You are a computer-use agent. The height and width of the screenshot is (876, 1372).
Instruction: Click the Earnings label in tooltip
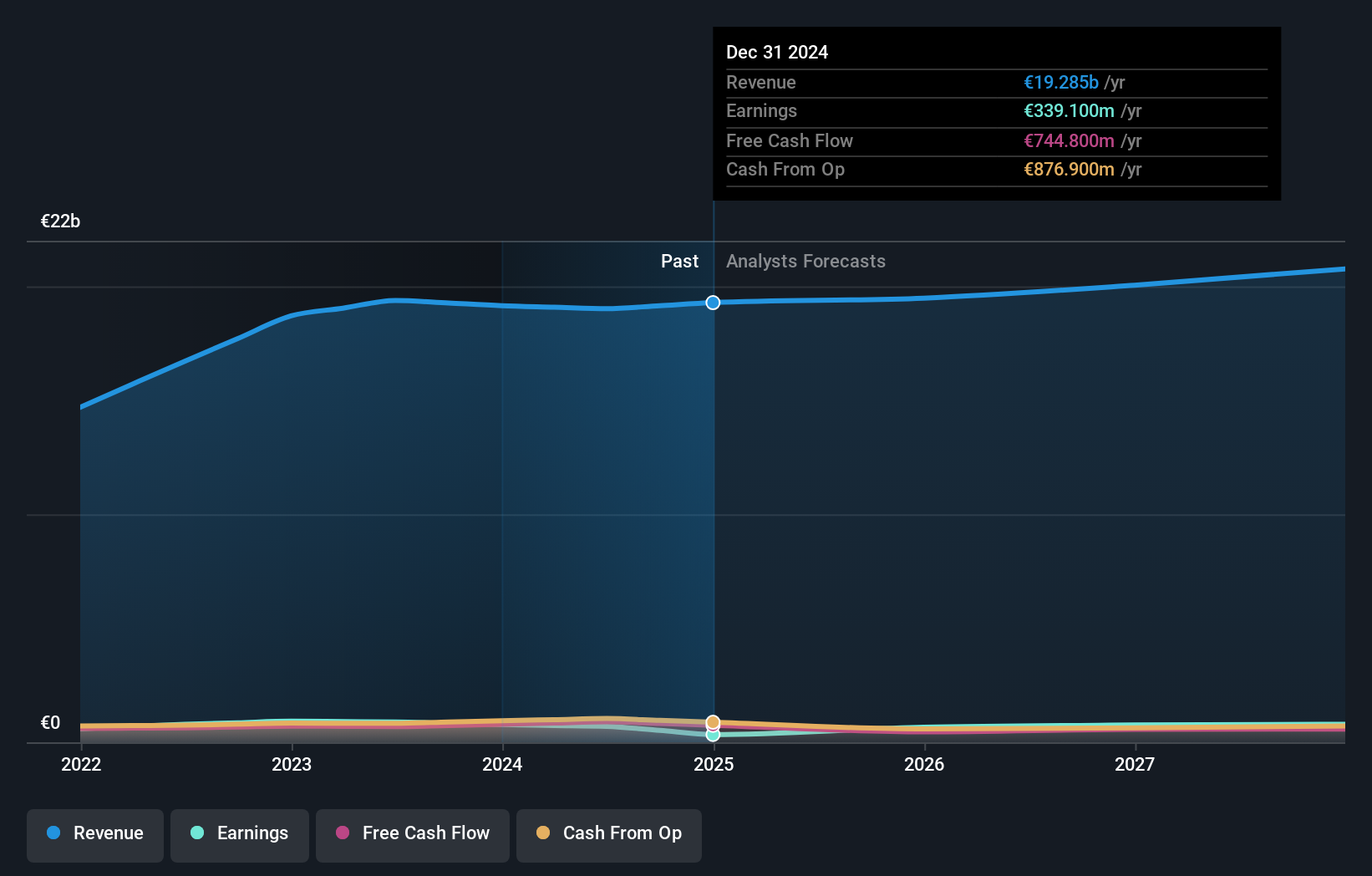(x=761, y=110)
